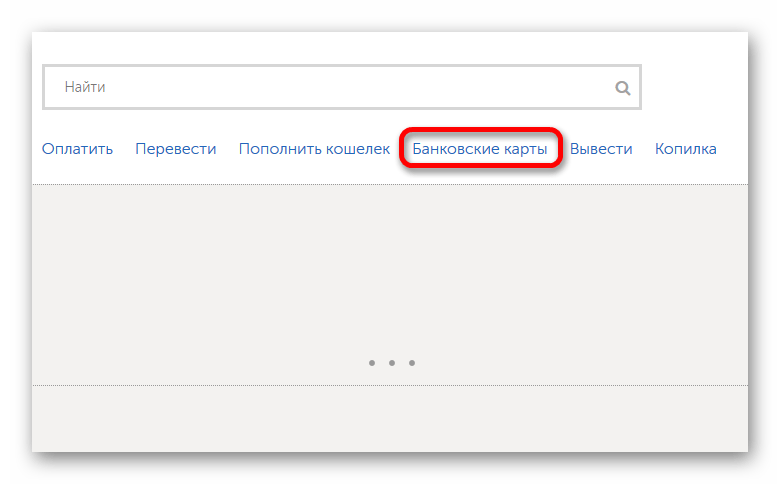Viewport: 780px width, 484px height.
Task: Open the Банковские карты tab
Action: point(480,149)
